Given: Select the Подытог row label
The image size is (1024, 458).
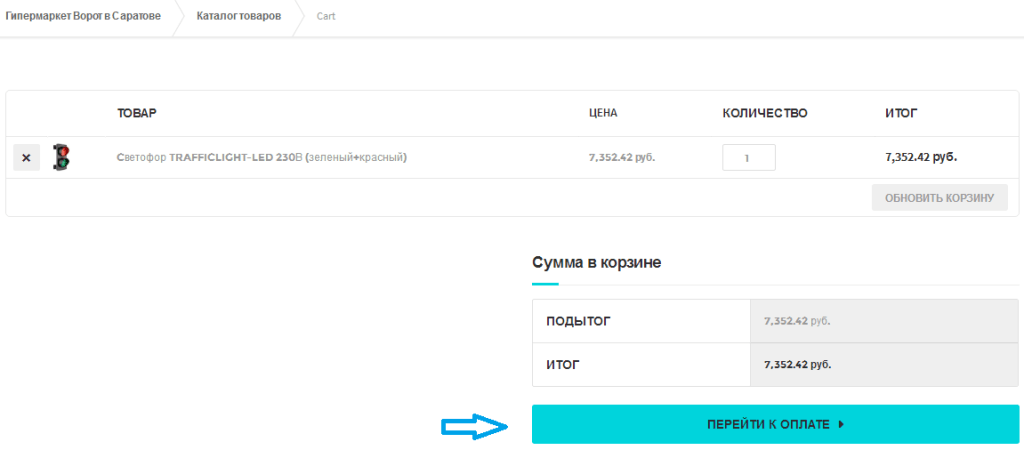Looking at the screenshot, I should click(x=579, y=321).
